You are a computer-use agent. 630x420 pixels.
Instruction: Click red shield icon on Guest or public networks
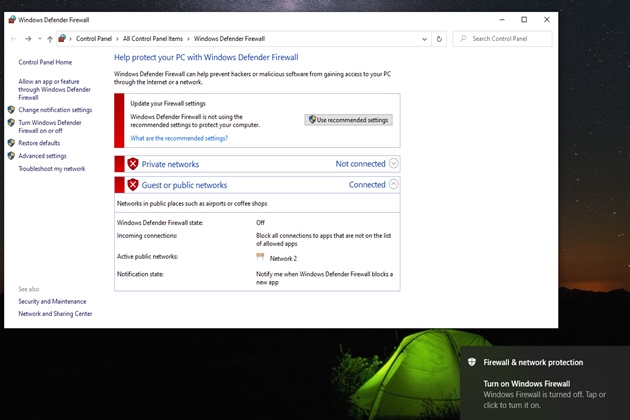coord(133,184)
